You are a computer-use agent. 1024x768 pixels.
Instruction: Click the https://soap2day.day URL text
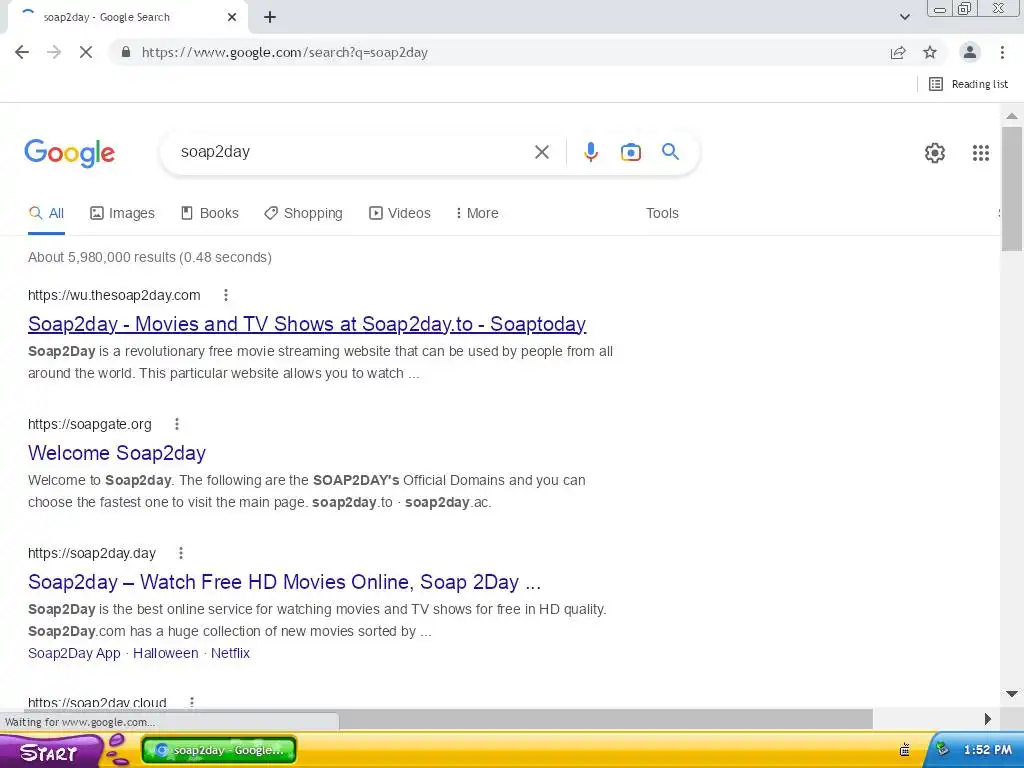[x=92, y=554]
